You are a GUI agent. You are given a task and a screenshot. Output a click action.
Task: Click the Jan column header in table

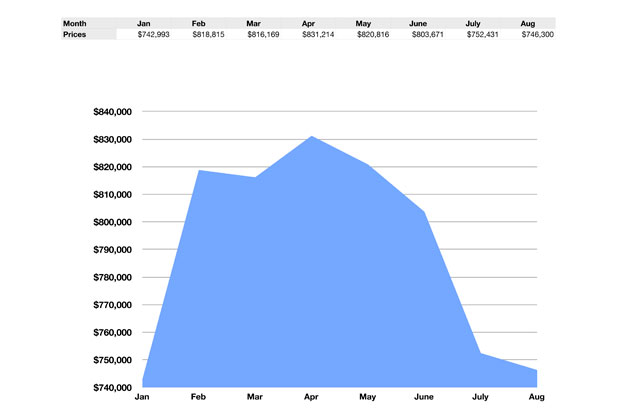(x=144, y=22)
